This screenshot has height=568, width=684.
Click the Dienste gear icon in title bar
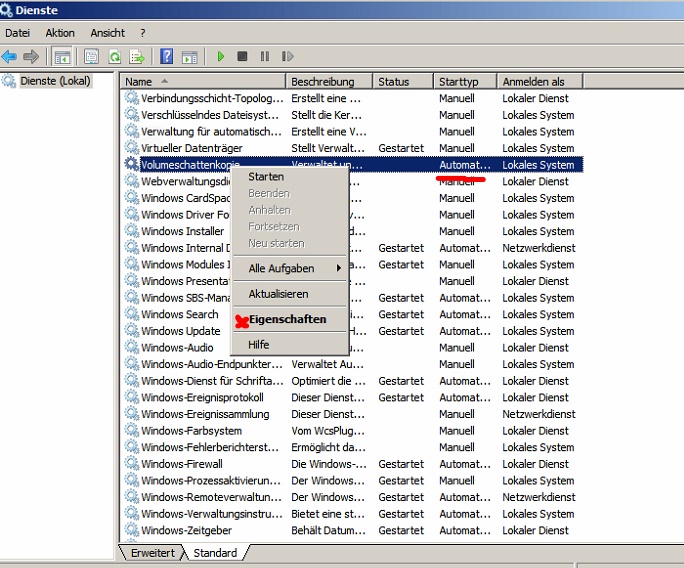(x=6, y=10)
